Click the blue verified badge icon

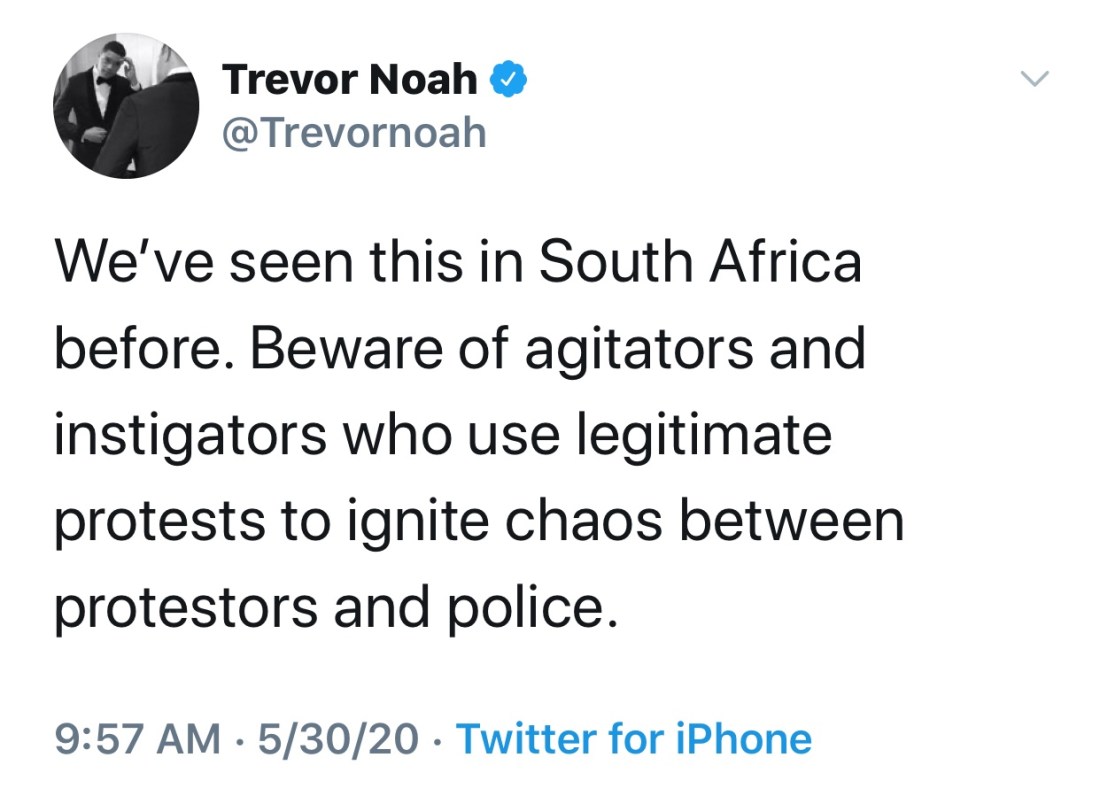(508, 79)
